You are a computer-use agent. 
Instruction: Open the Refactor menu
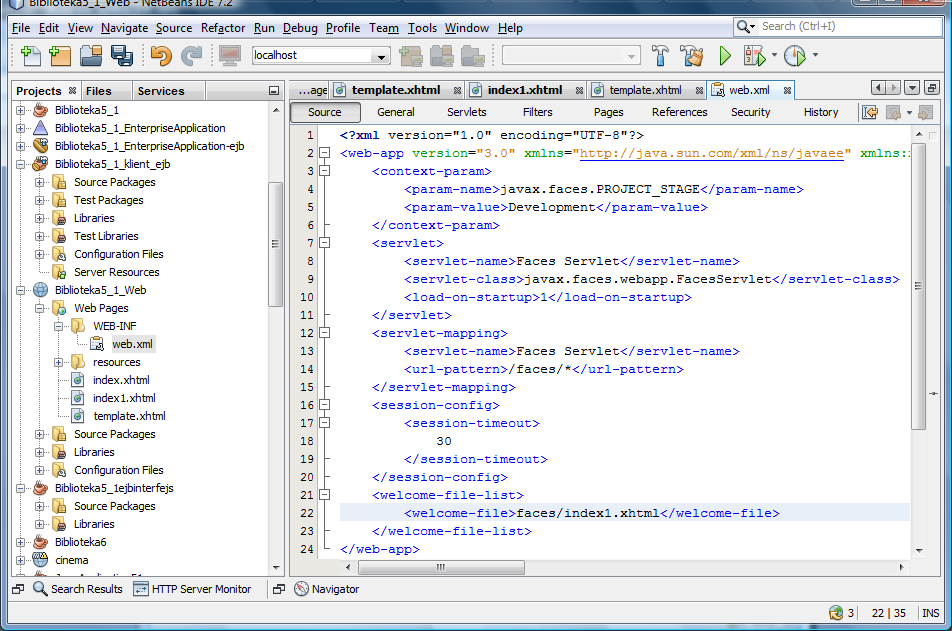click(x=223, y=28)
